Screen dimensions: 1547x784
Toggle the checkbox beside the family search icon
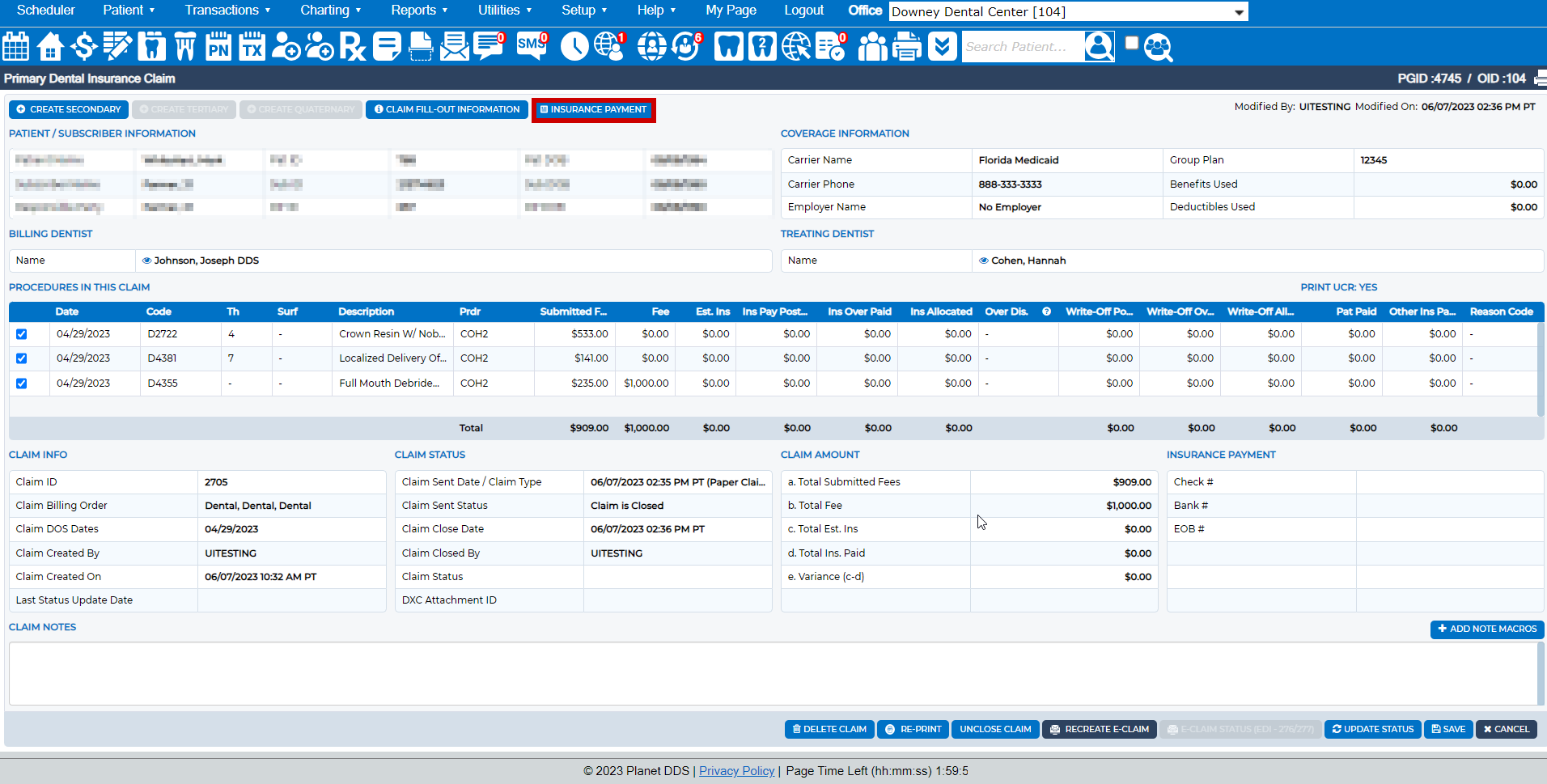[x=1131, y=41]
